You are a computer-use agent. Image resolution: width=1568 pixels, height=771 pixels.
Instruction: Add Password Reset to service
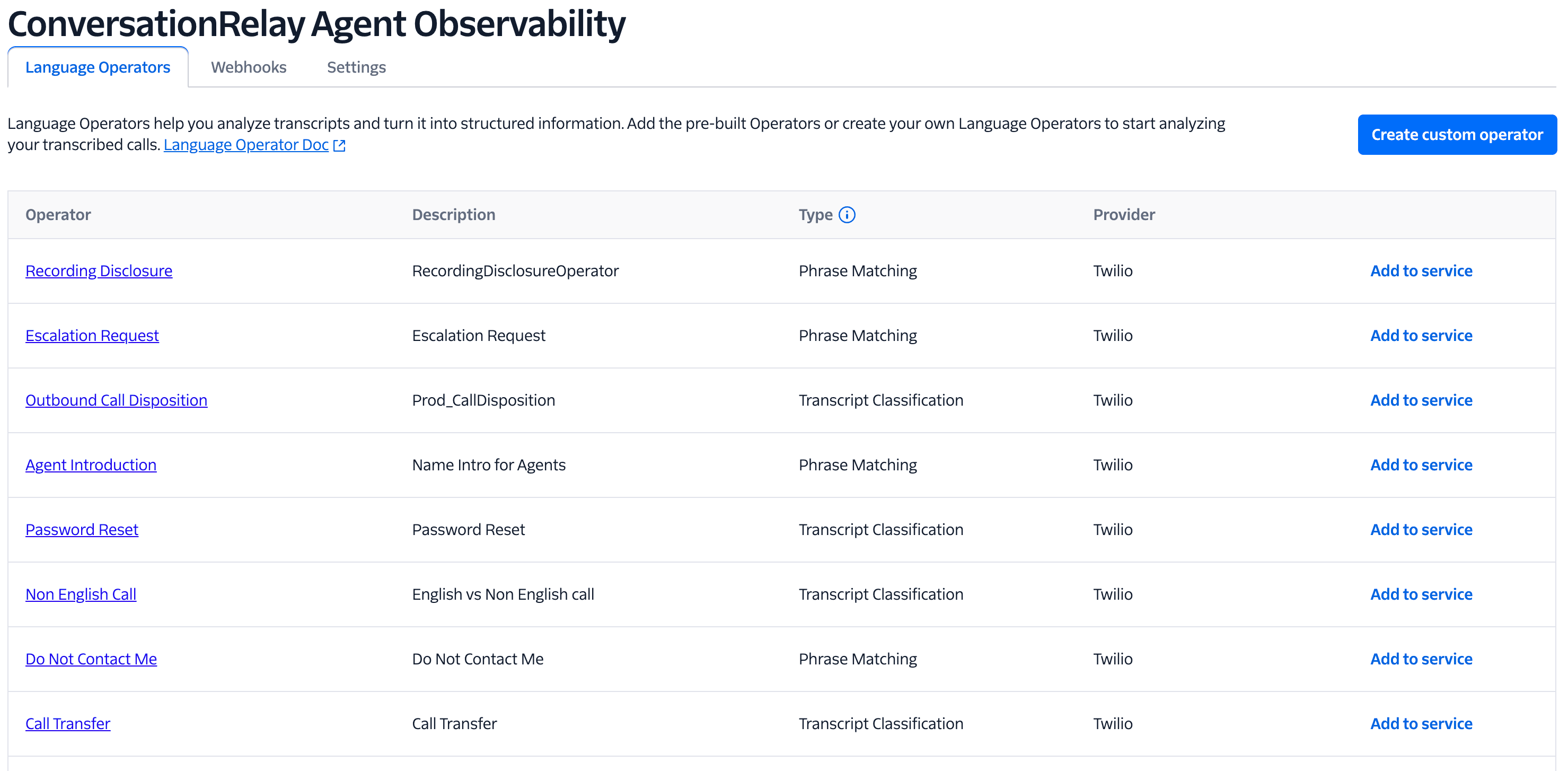click(x=1421, y=529)
